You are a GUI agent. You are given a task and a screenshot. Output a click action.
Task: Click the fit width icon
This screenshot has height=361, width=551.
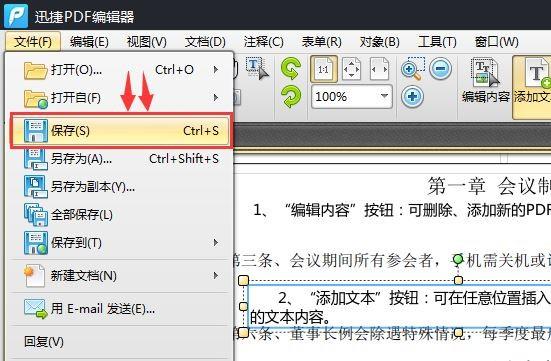380,69
